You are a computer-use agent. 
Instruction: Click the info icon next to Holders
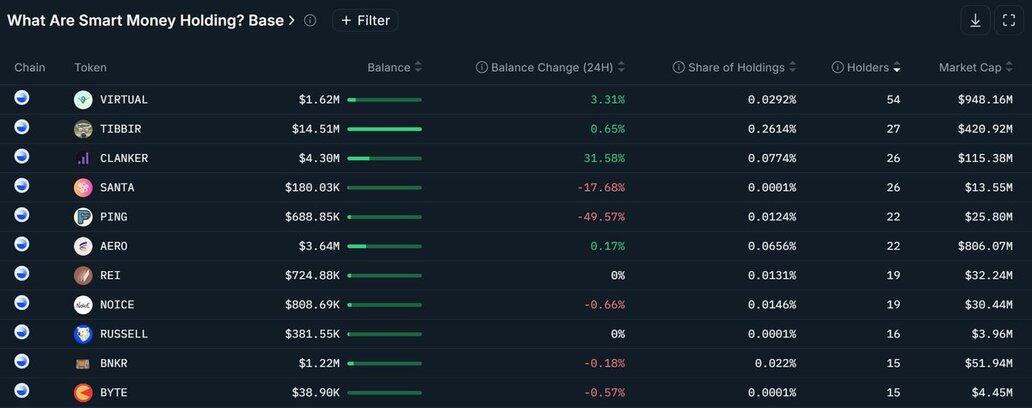tap(838, 68)
